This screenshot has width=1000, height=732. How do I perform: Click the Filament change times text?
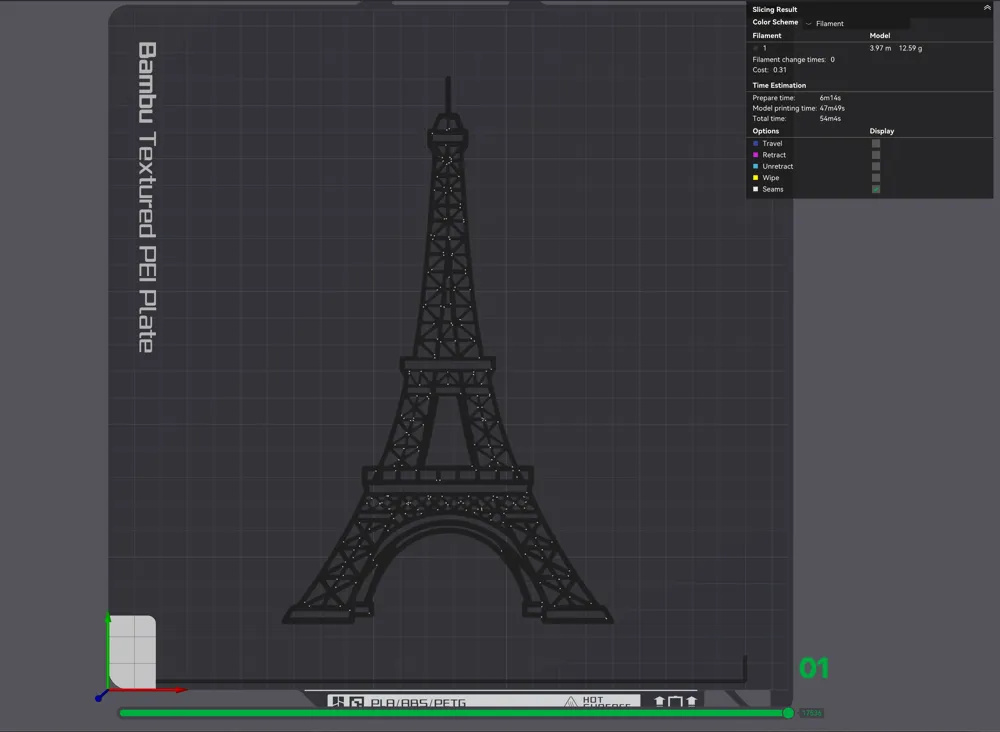793,60
